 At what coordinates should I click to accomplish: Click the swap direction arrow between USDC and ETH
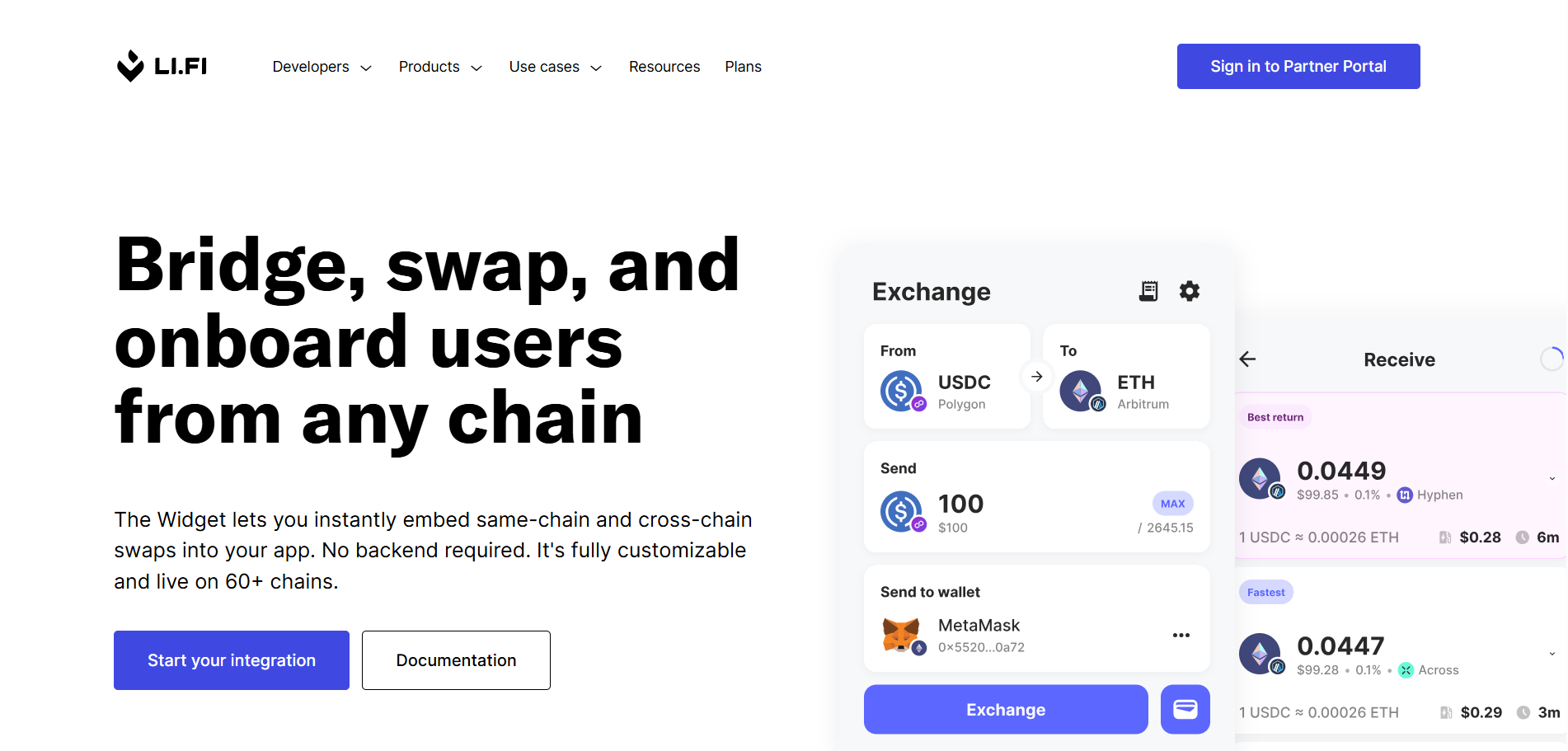click(x=1036, y=377)
